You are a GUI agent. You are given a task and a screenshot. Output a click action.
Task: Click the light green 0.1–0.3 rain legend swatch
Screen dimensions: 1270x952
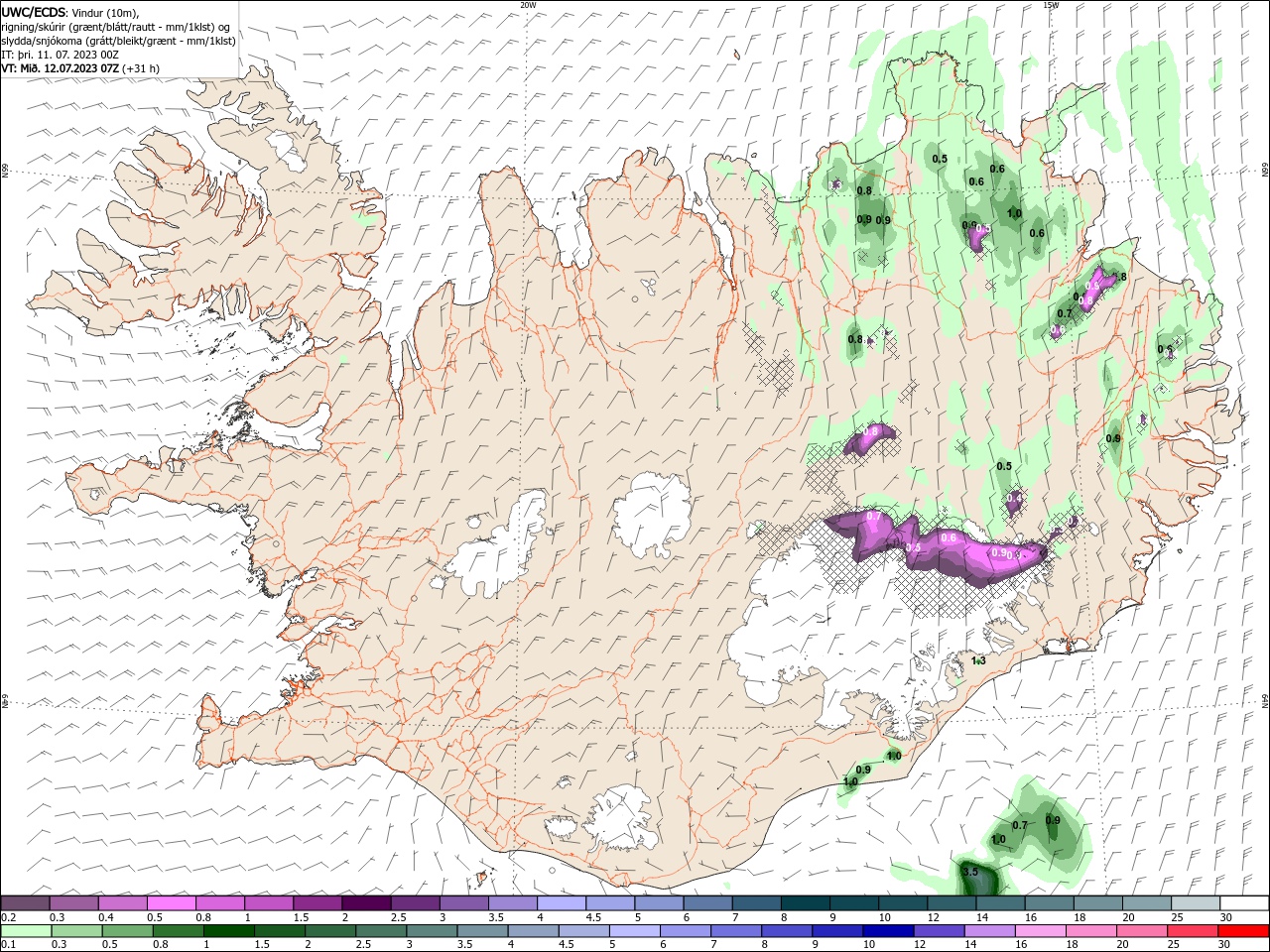point(26,931)
